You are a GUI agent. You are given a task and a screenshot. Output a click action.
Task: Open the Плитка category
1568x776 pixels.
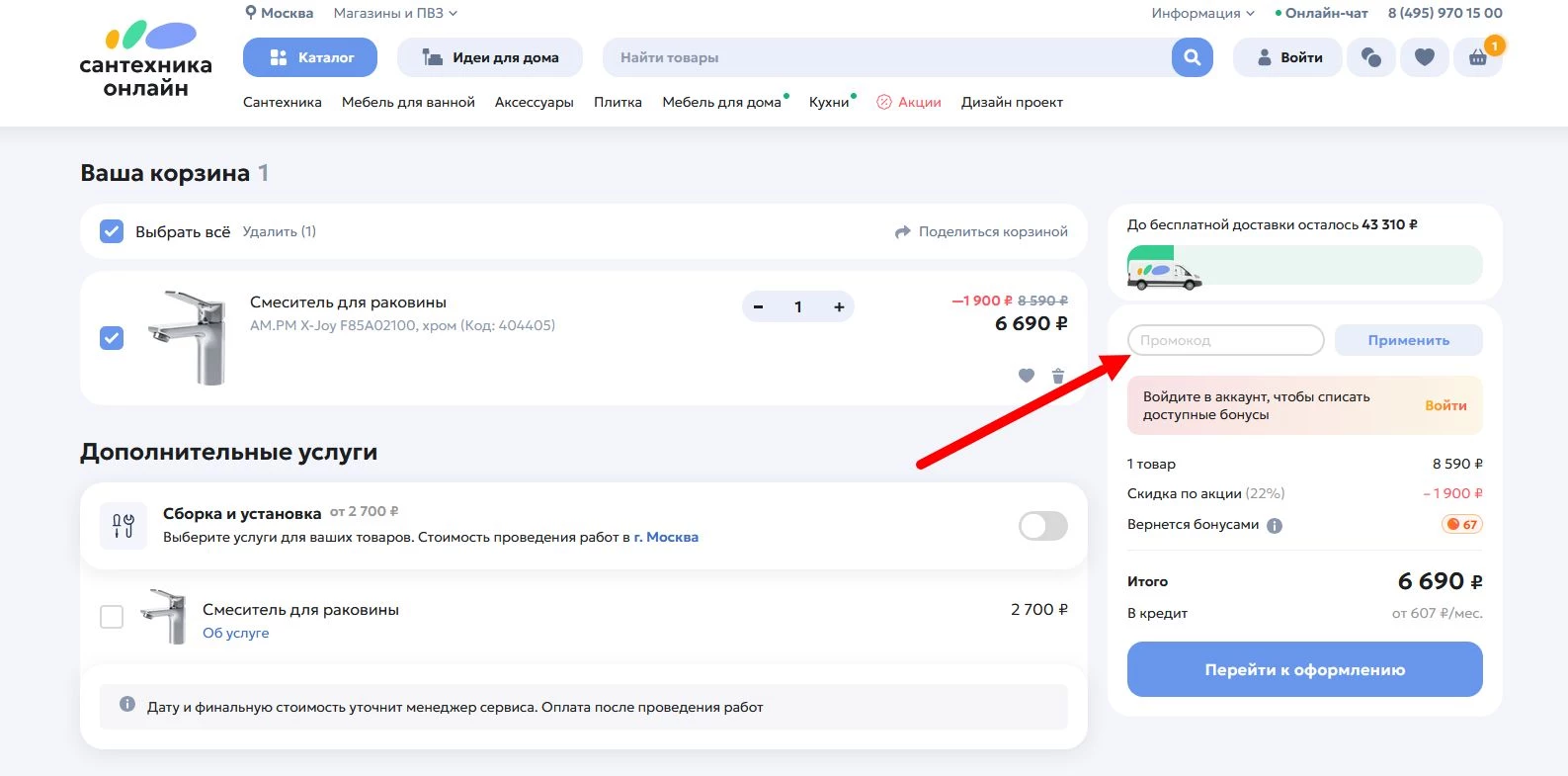coord(618,102)
